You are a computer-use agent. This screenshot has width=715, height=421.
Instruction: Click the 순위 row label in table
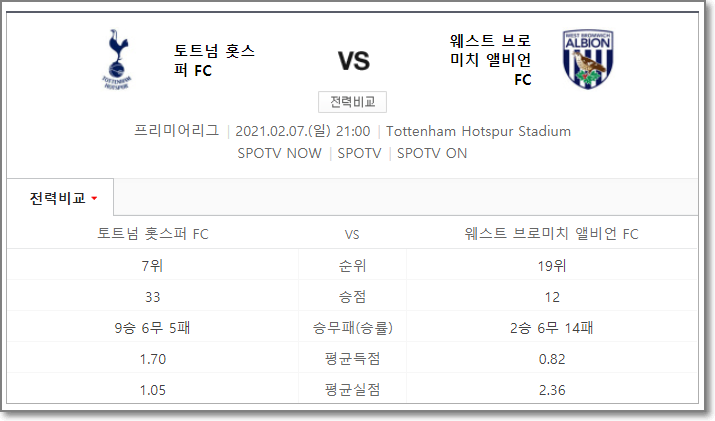352,265
